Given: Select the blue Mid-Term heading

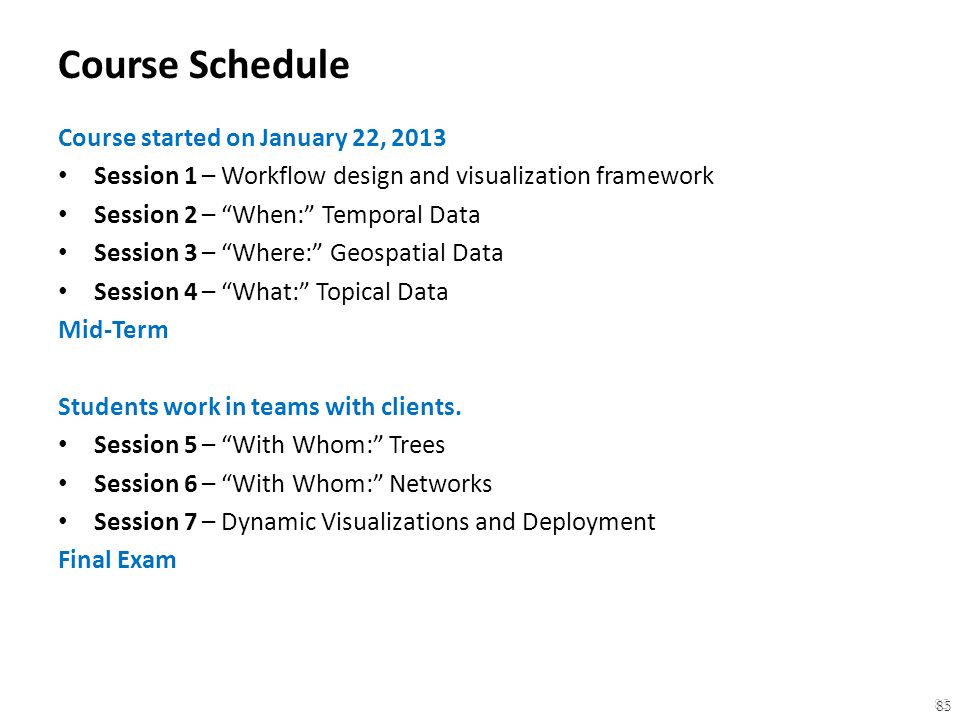Looking at the screenshot, I should (x=113, y=330).
